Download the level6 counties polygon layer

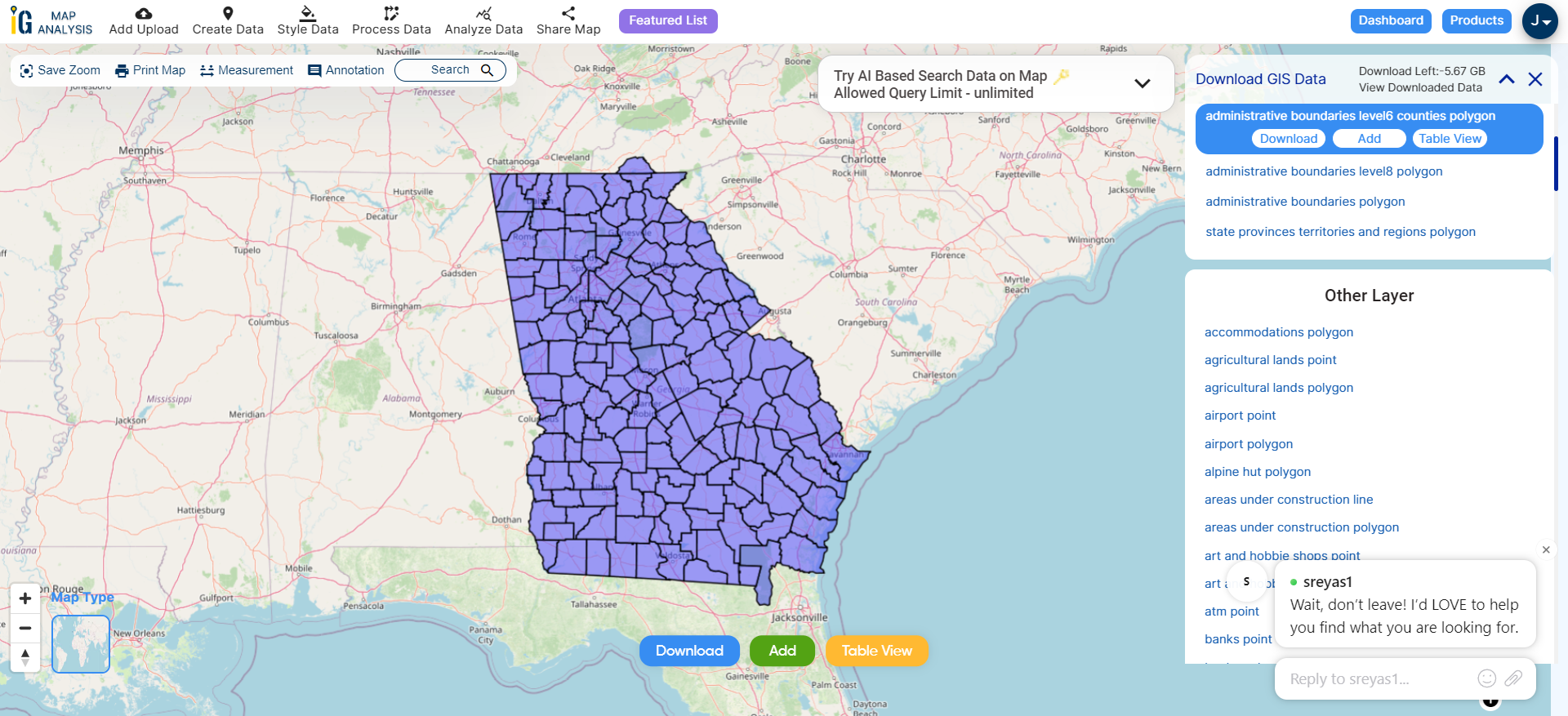tap(1288, 139)
